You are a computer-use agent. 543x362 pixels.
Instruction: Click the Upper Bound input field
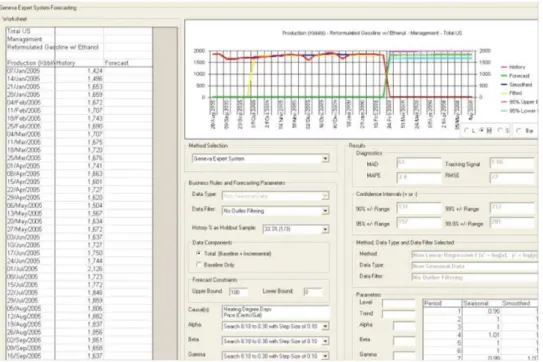tap(239, 292)
